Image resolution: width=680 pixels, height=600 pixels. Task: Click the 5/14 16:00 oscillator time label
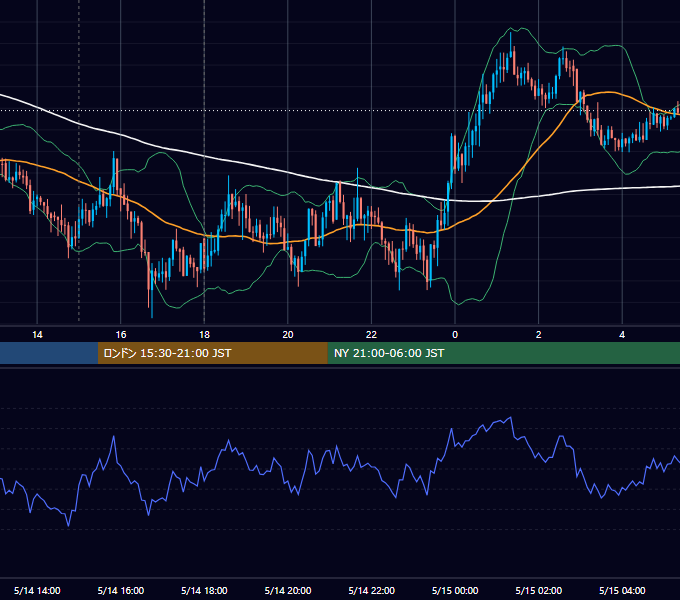tap(121, 590)
